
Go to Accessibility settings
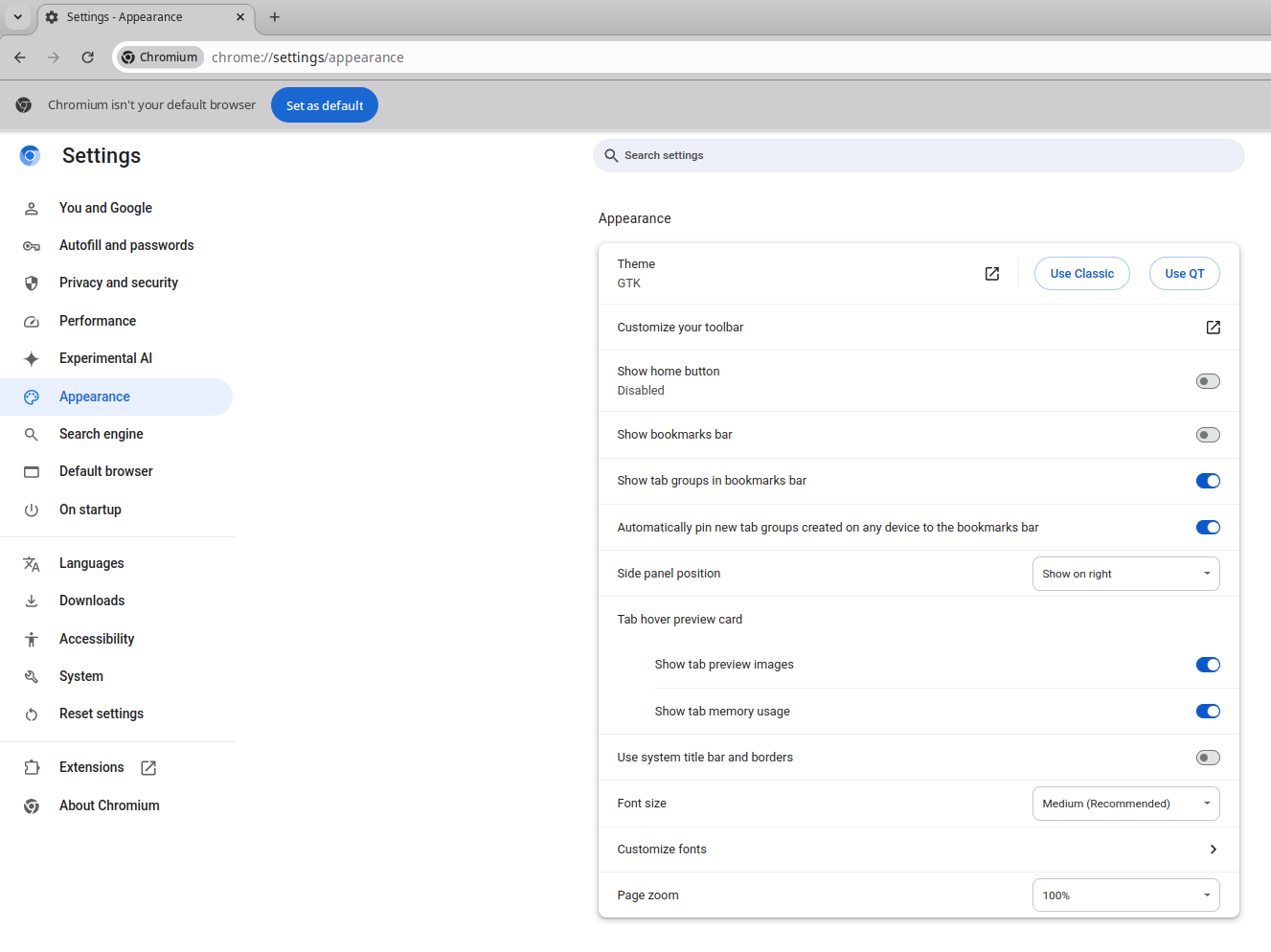(x=116, y=639)
